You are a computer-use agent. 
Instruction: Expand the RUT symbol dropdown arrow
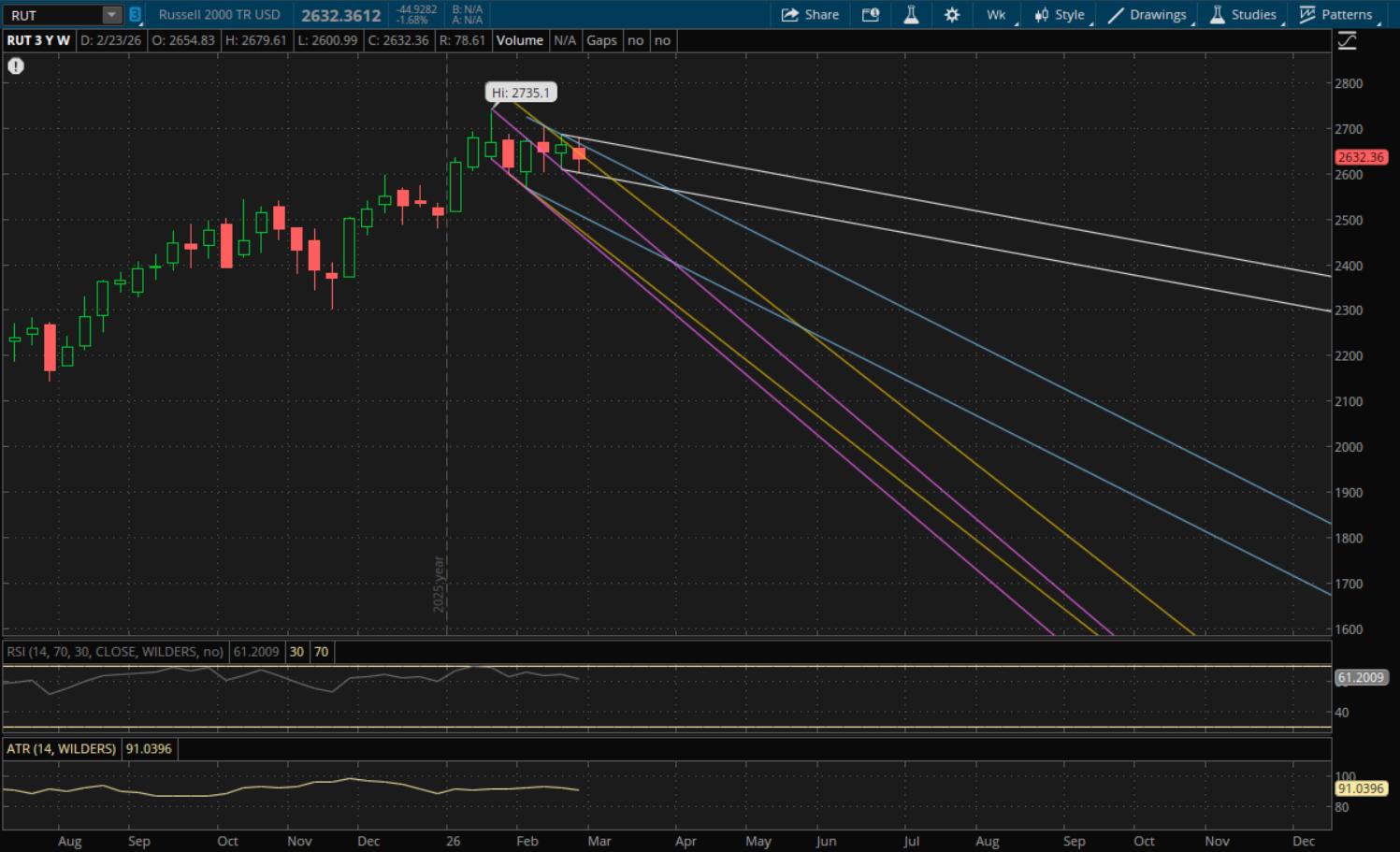(111, 15)
